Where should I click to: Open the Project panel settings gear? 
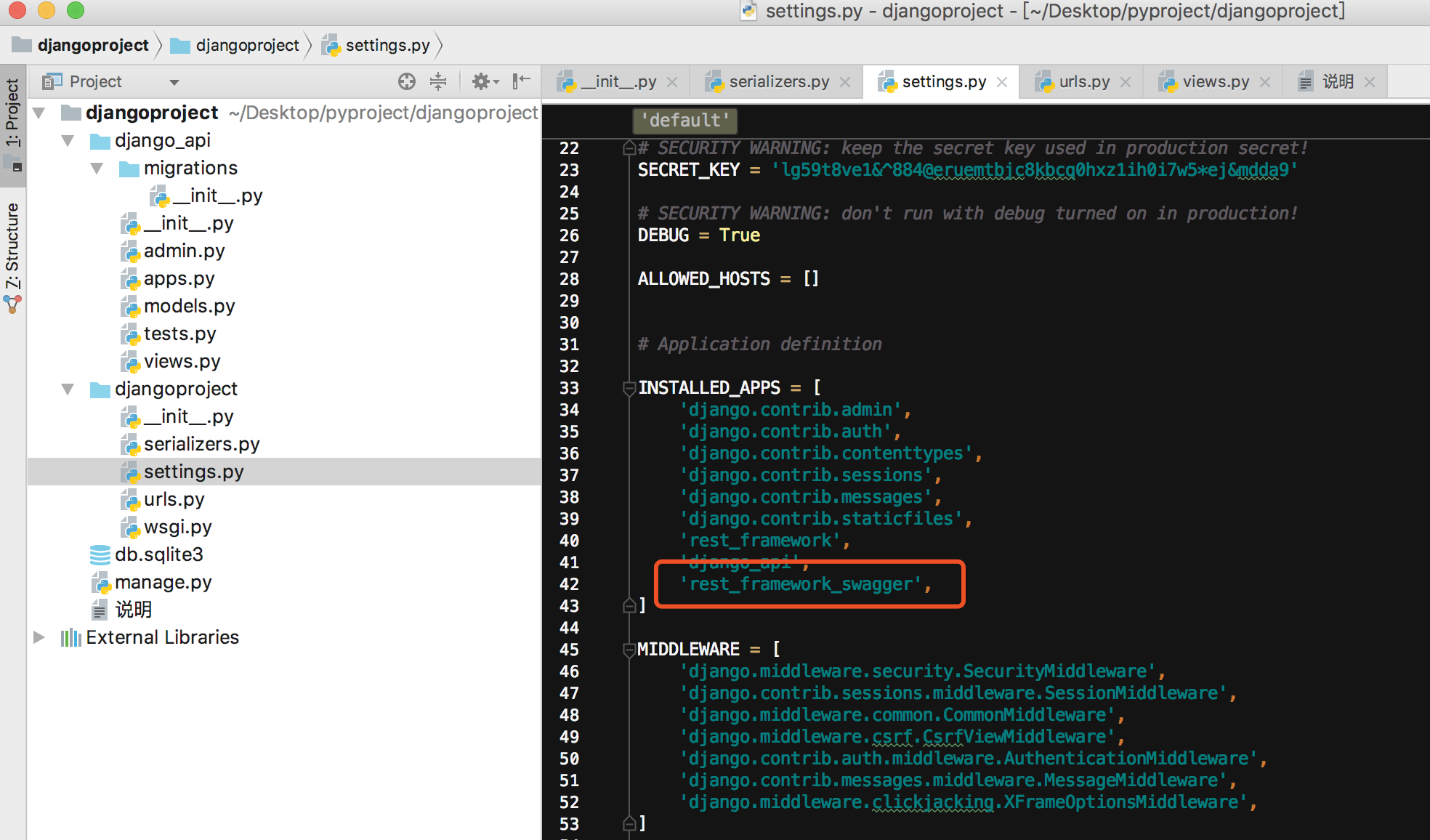(x=481, y=81)
